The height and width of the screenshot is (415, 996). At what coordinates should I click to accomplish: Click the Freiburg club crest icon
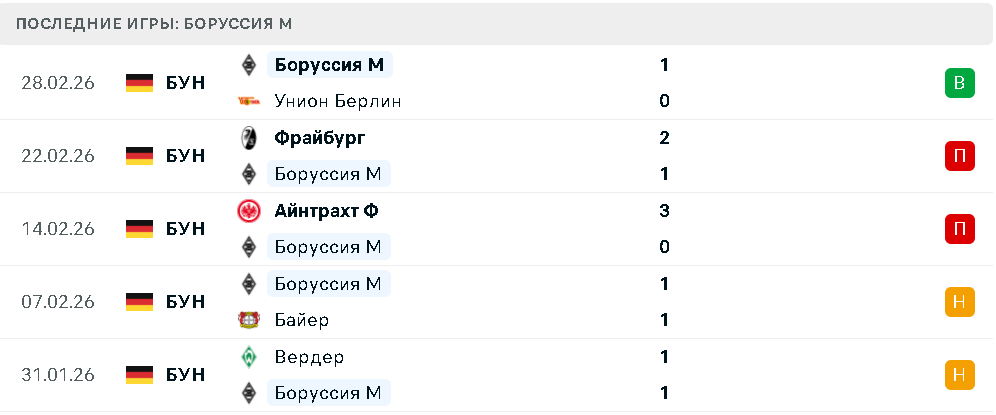point(248,138)
